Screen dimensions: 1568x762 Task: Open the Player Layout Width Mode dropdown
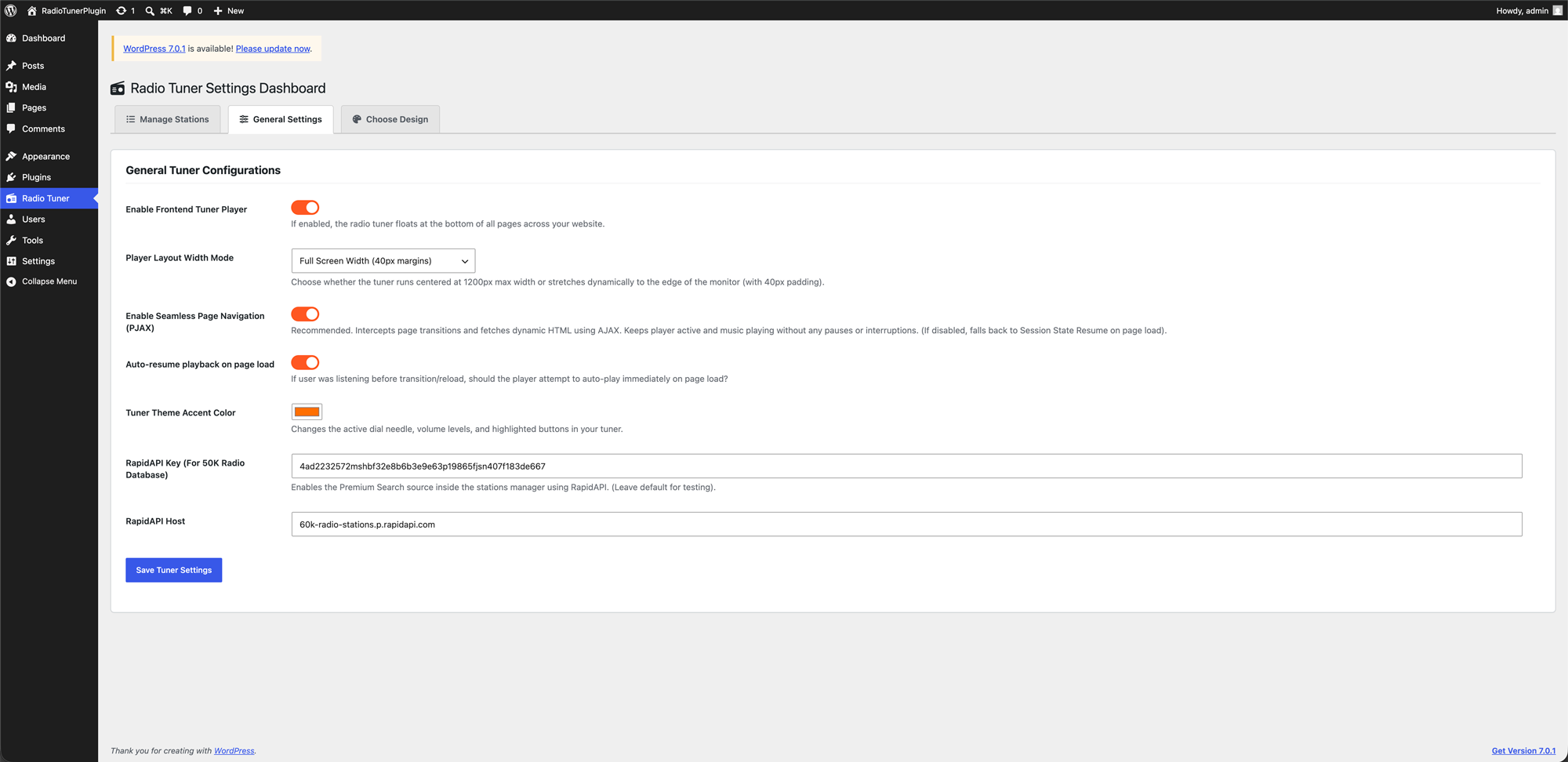tap(383, 261)
